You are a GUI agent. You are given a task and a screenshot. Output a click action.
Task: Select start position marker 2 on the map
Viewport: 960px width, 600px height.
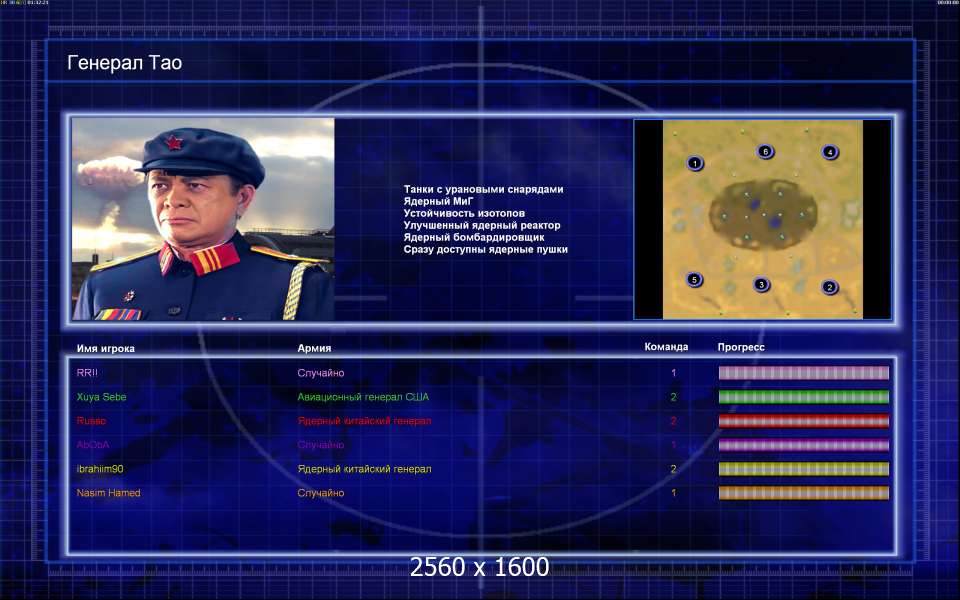point(829,287)
